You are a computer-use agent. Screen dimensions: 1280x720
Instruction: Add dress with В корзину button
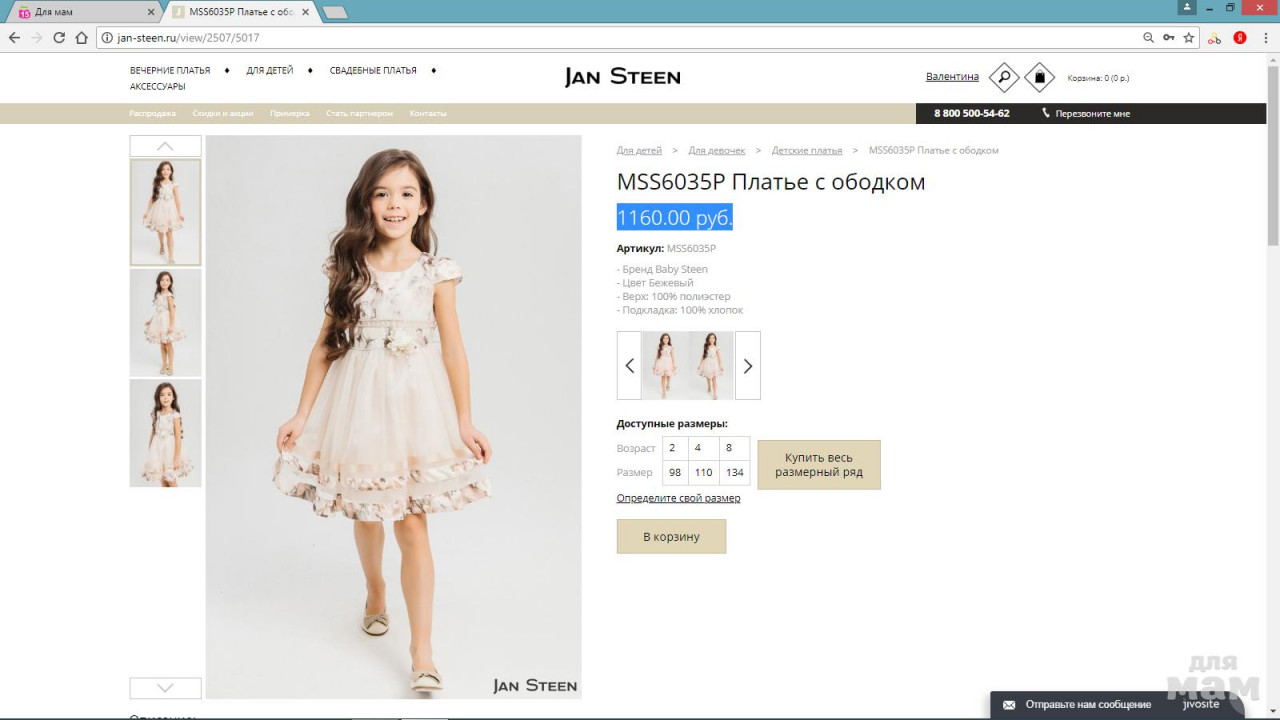pos(671,537)
